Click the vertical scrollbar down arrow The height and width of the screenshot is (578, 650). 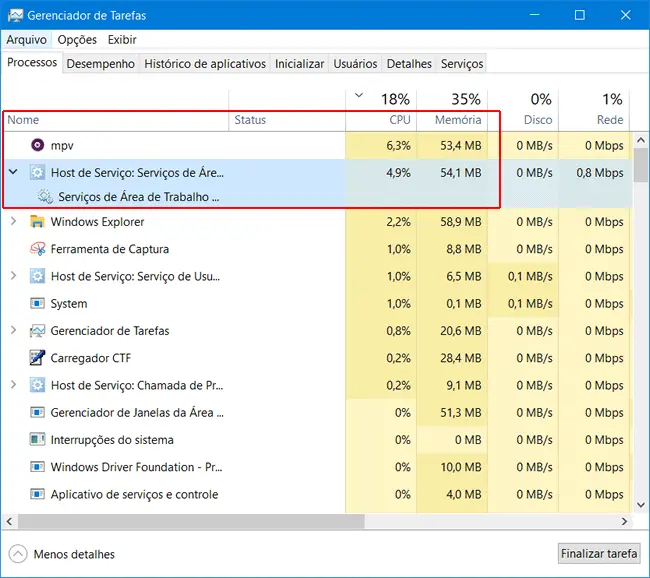[x=640, y=507]
